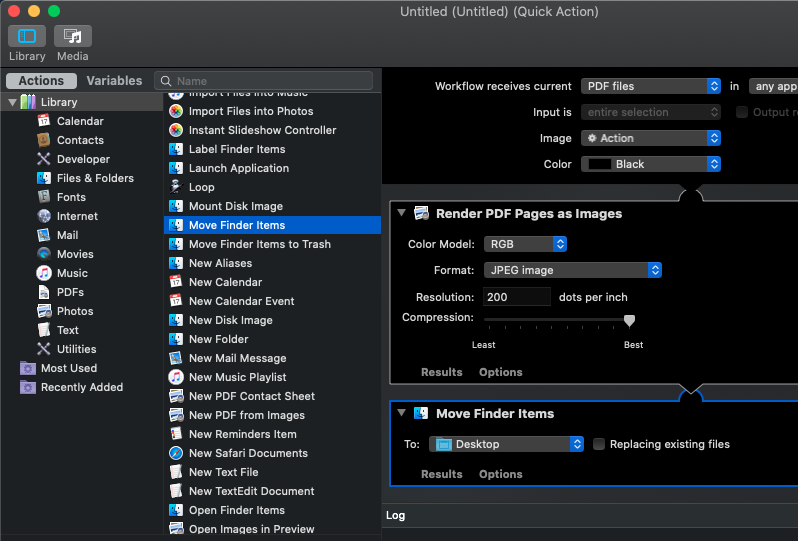Select the Open Finder Items action
The width and height of the screenshot is (798, 541).
(272, 510)
